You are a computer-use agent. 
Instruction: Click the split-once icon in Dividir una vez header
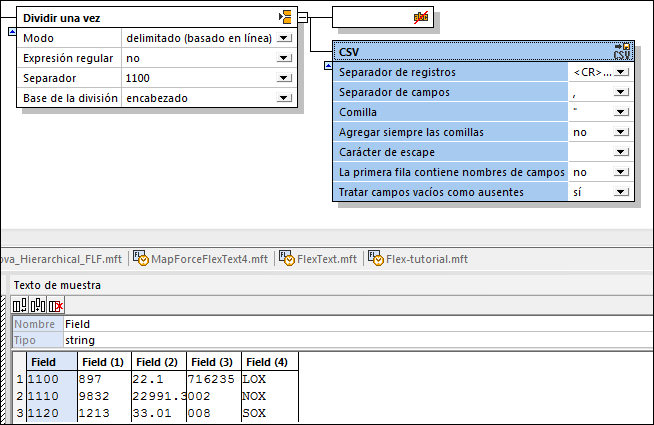pyautogui.click(x=285, y=18)
